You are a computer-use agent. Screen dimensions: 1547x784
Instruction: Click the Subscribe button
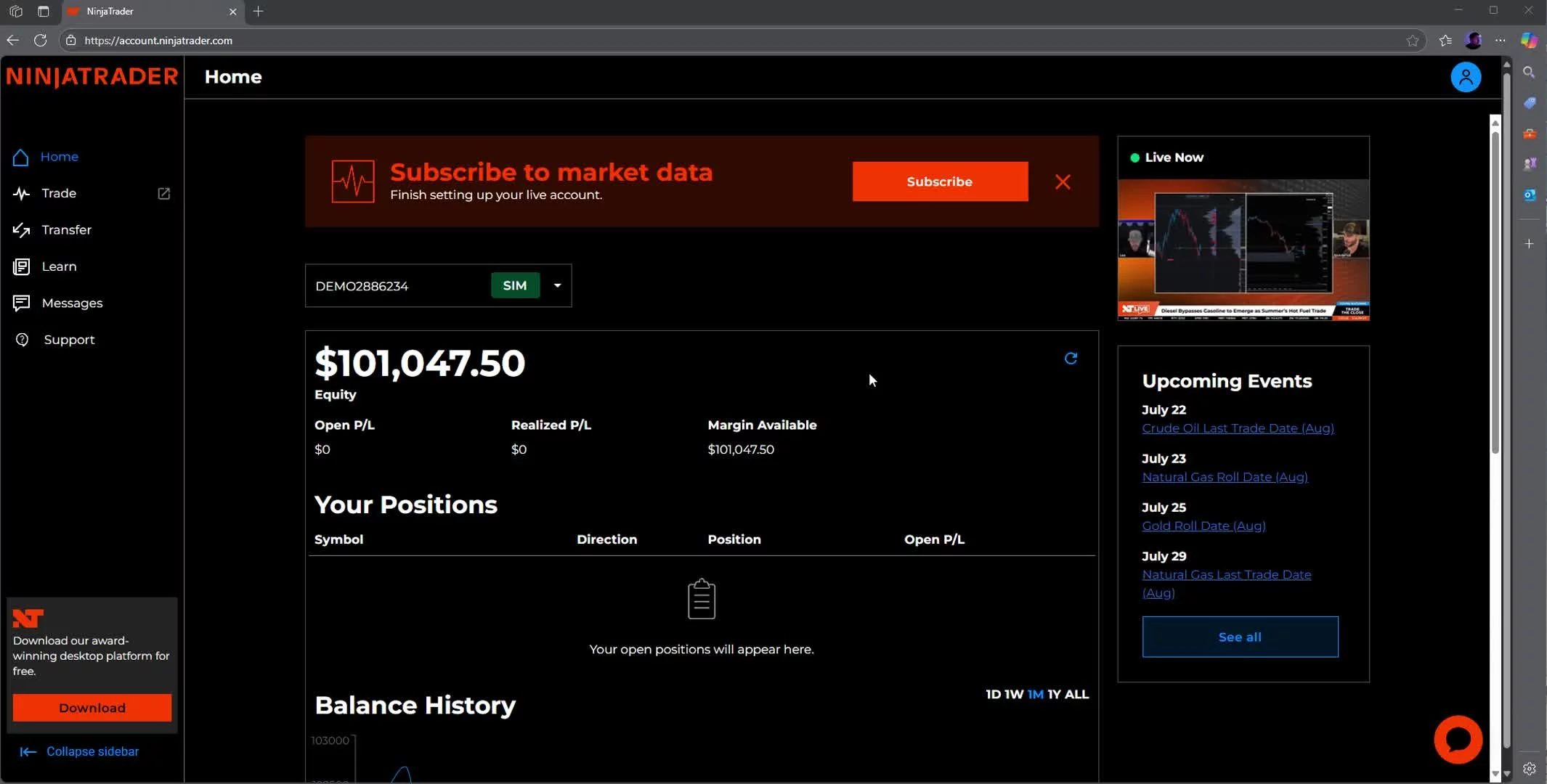point(940,181)
